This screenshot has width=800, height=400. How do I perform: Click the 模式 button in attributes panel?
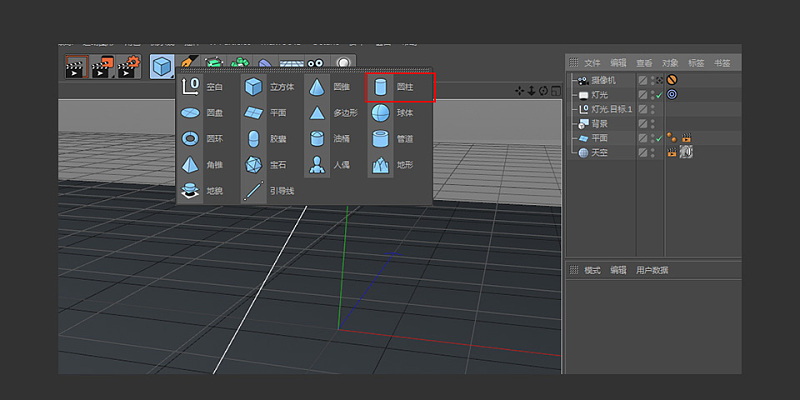(592, 270)
